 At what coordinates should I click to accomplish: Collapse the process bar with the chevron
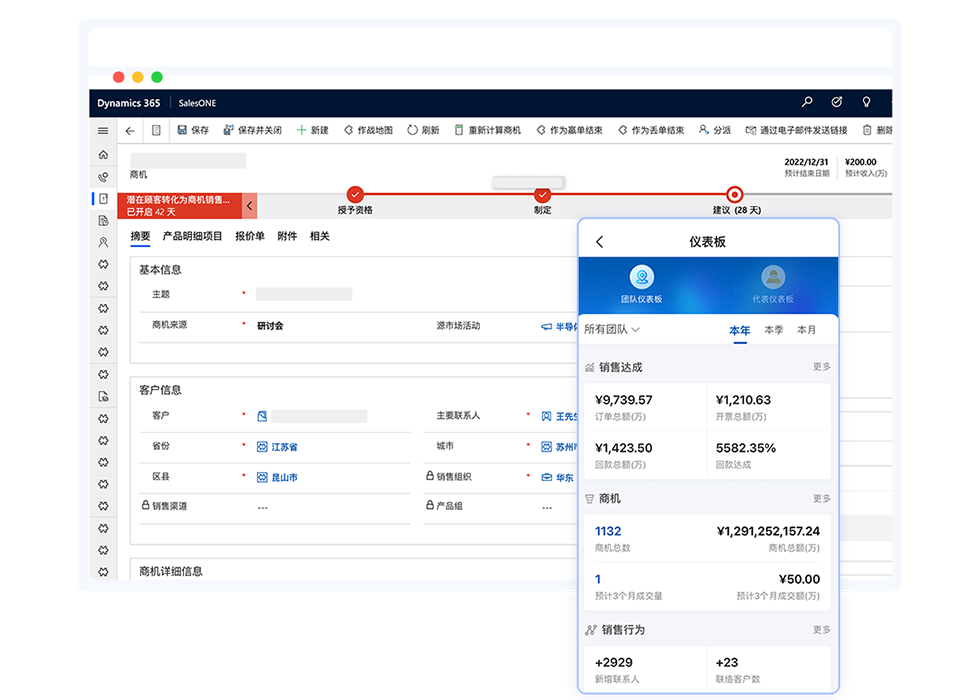tap(250, 206)
